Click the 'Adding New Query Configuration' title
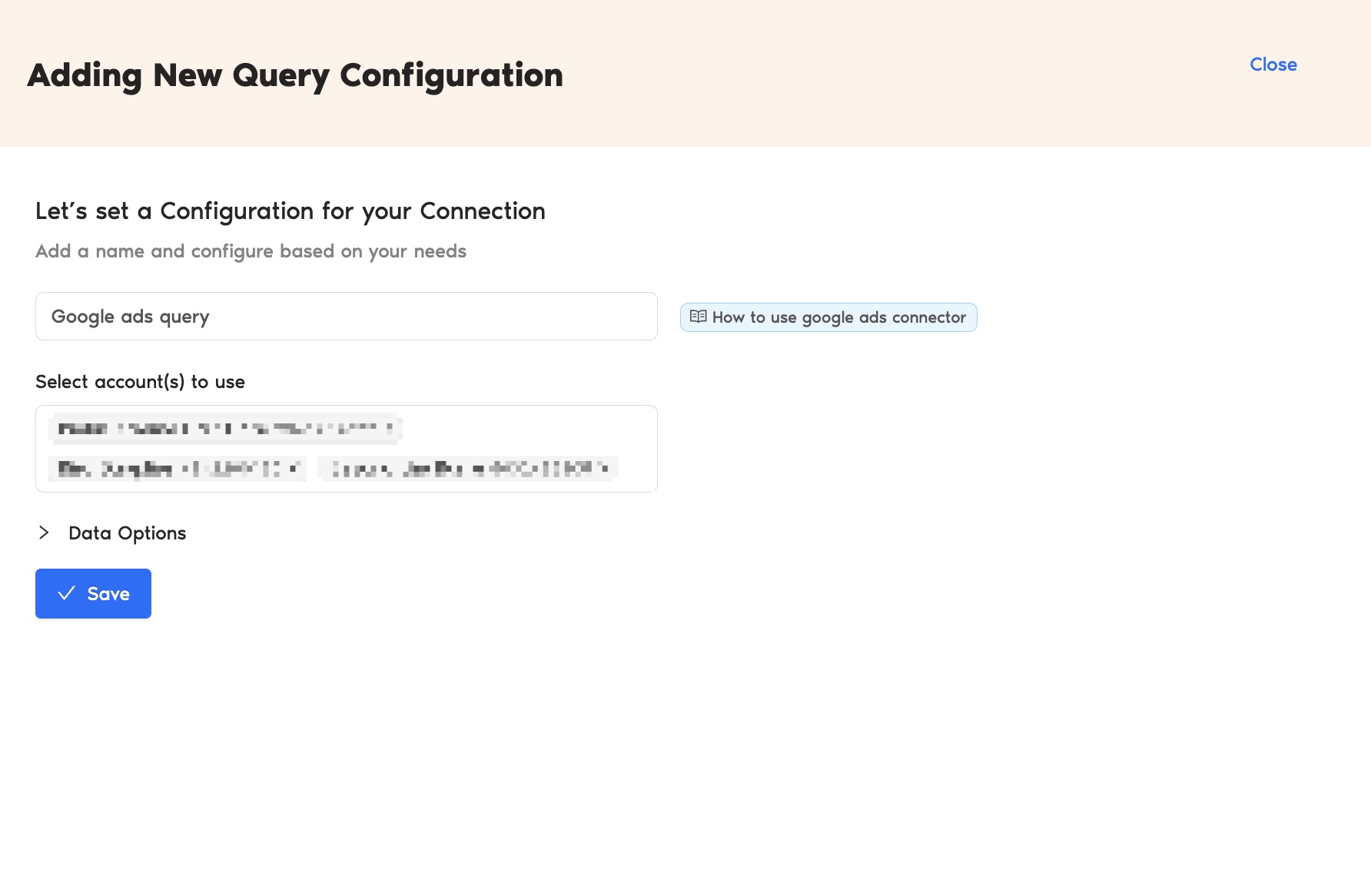The height and width of the screenshot is (896, 1371). tap(295, 75)
